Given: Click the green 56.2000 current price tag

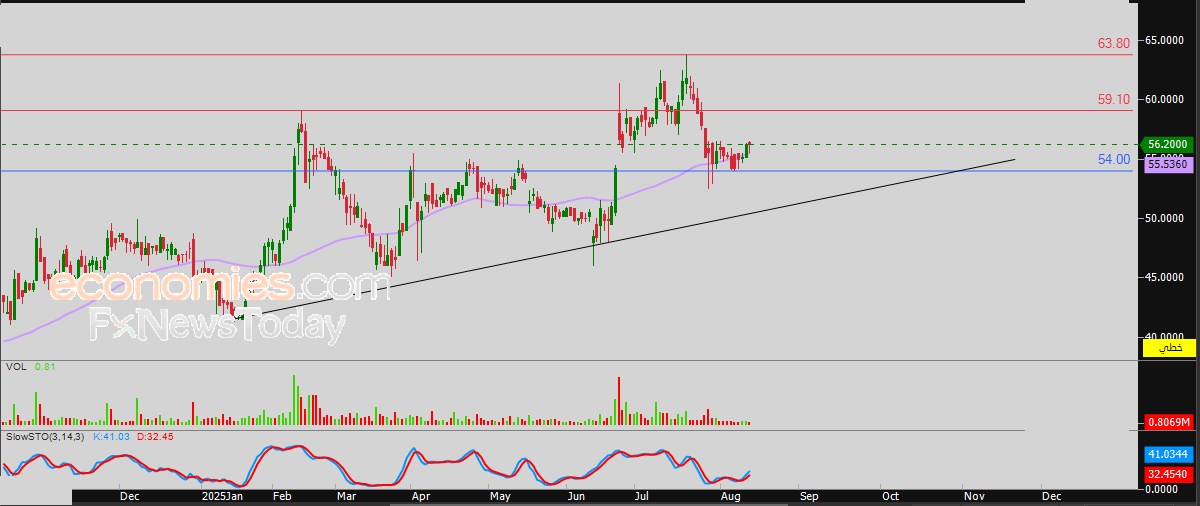Looking at the screenshot, I should point(1168,144).
